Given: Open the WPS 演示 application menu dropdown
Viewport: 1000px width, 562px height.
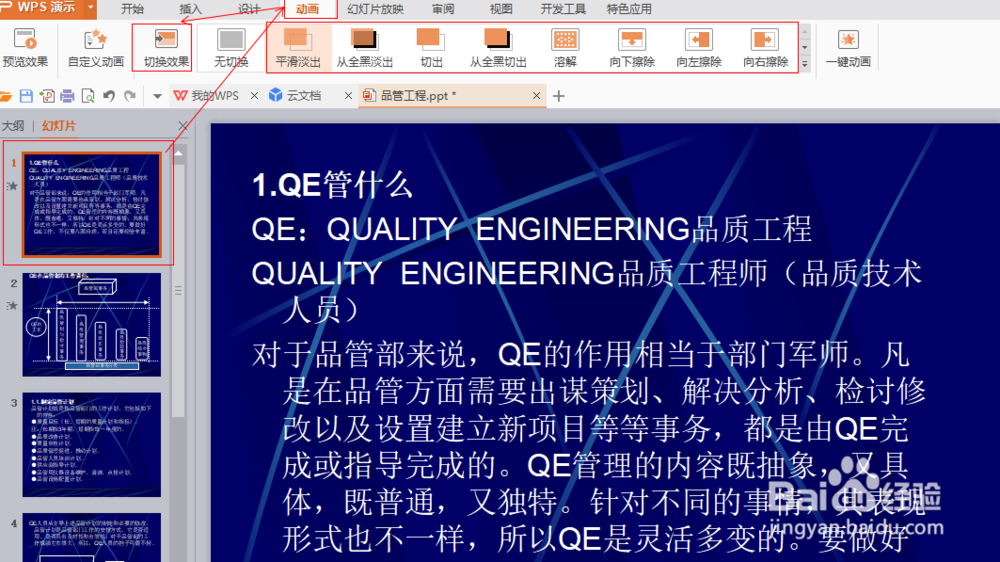Looking at the screenshot, I should pos(91,9).
